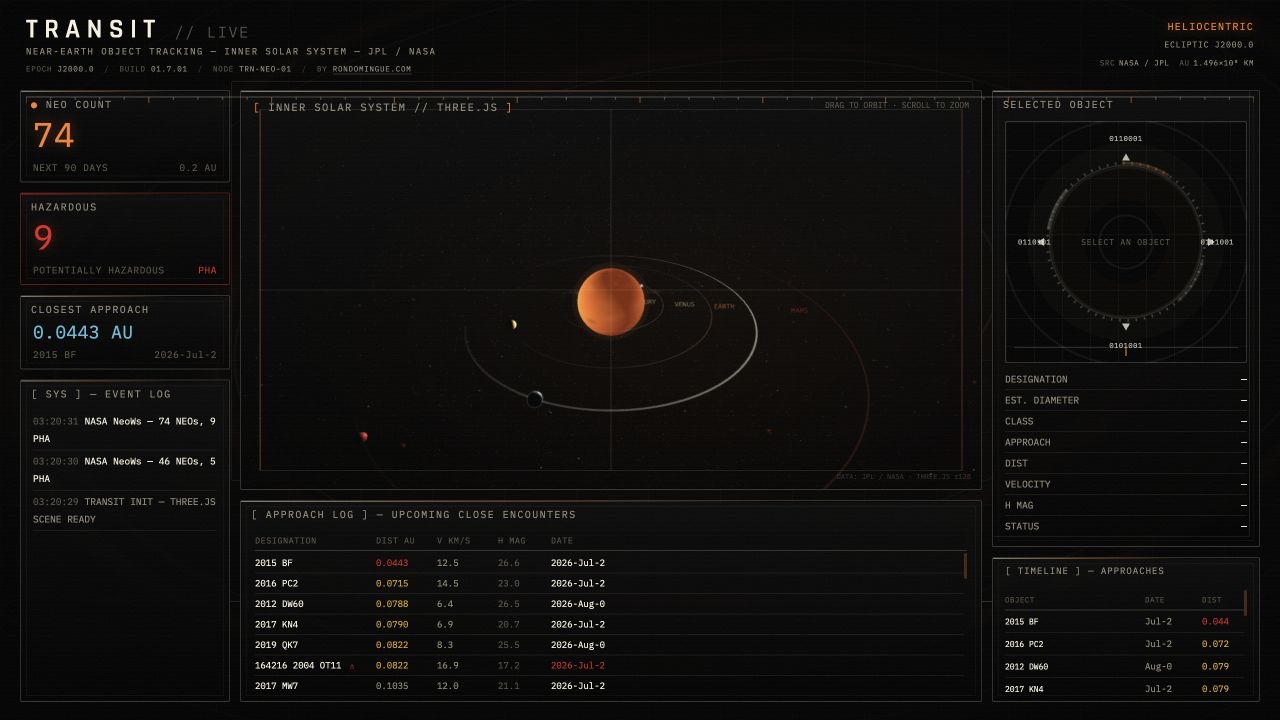Screen dimensions: 1280x720
Task: Click the DESIGNATION field in the Selected Object panel
Action: [1126, 379]
